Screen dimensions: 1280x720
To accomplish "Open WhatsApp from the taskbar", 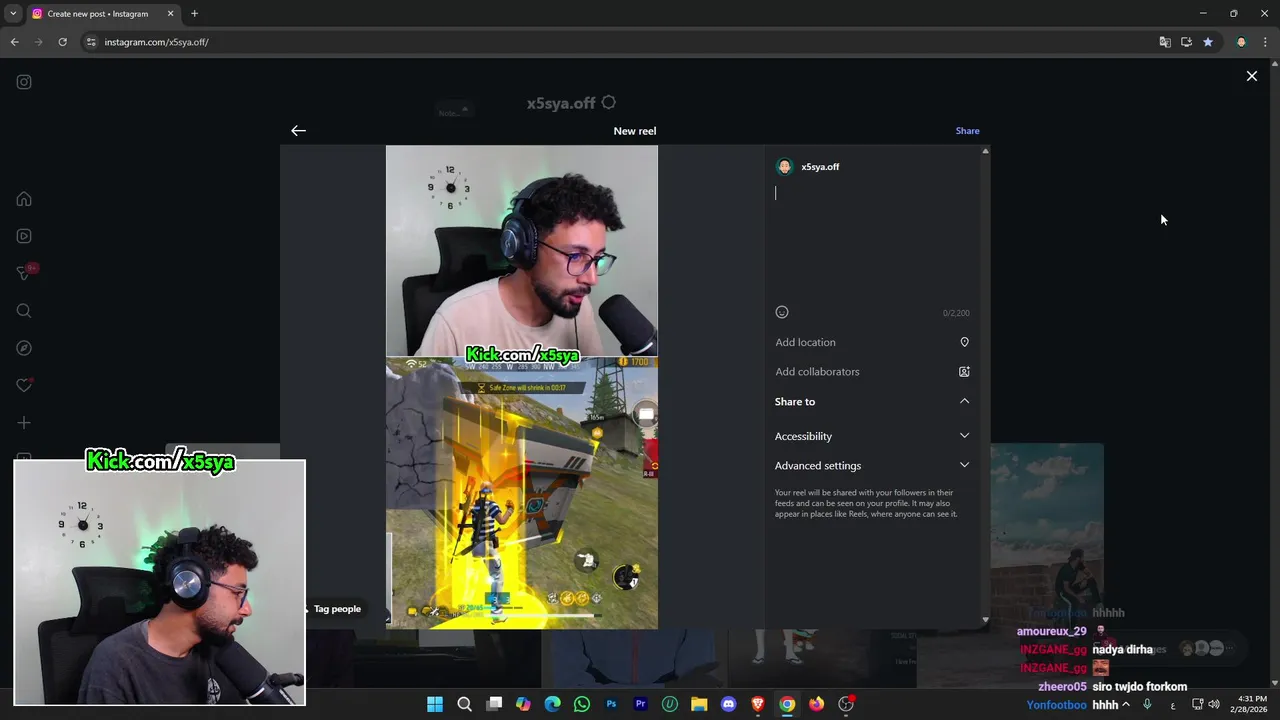I will click(582, 704).
